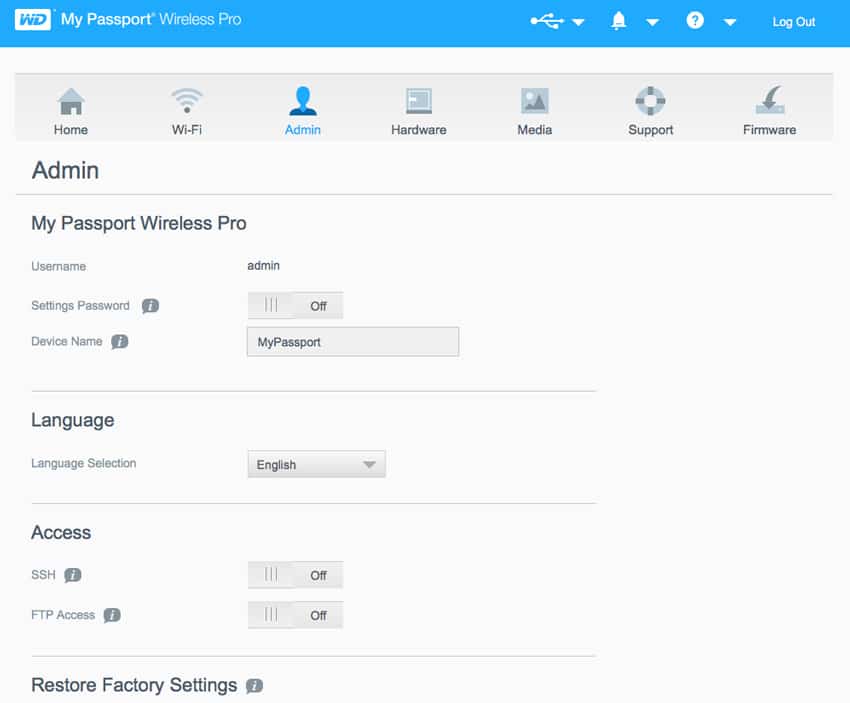Go to the Home house icon
850x703 pixels.
(x=71, y=101)
